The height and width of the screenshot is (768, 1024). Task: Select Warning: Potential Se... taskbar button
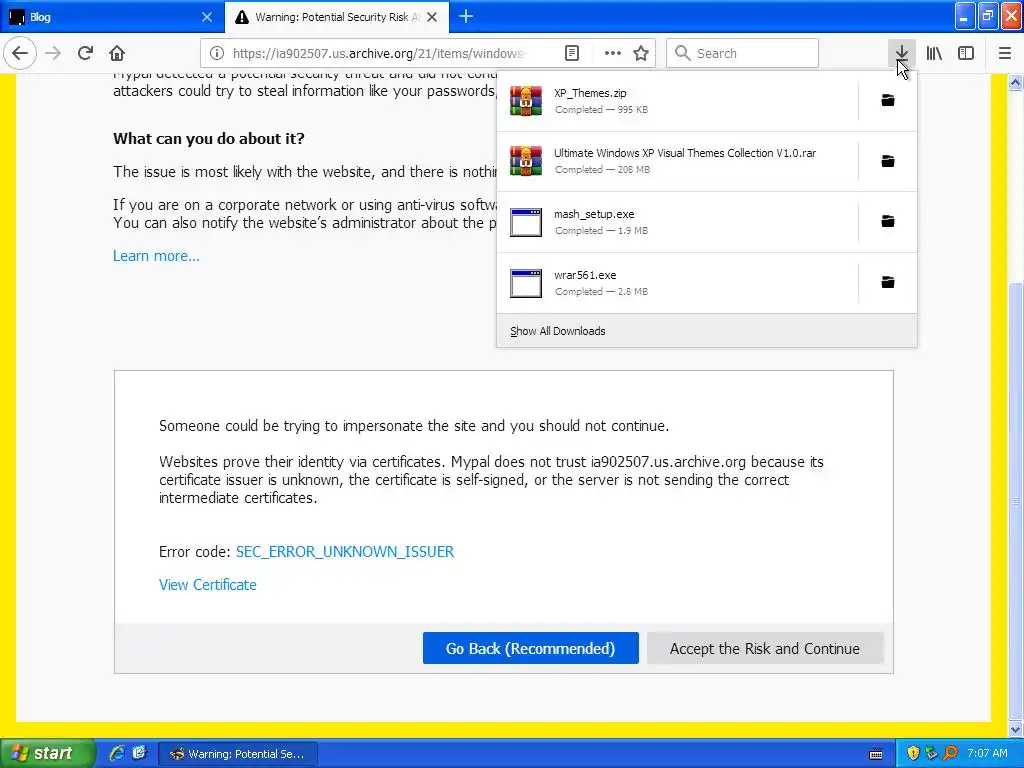tap(238, 754)
